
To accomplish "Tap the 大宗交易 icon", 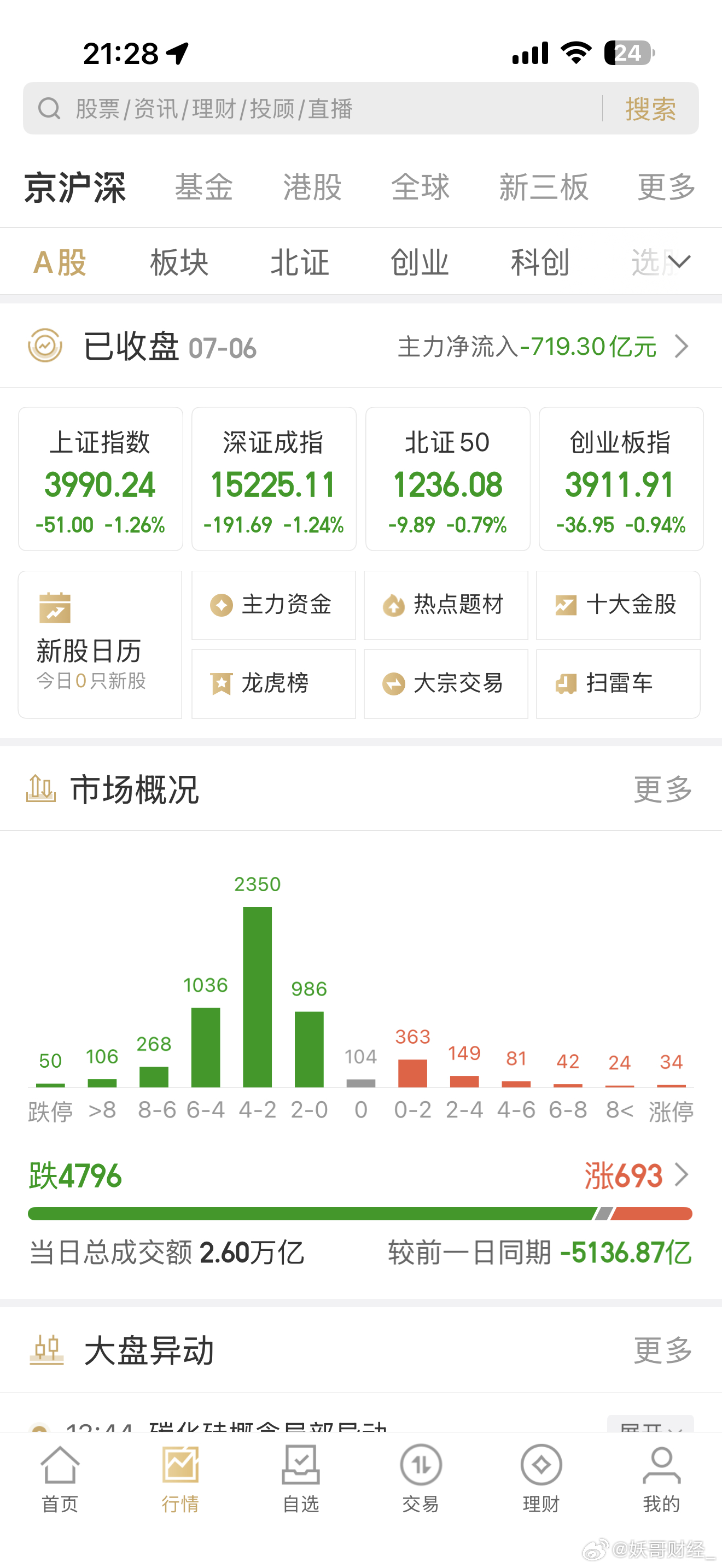I will point(393,683).
